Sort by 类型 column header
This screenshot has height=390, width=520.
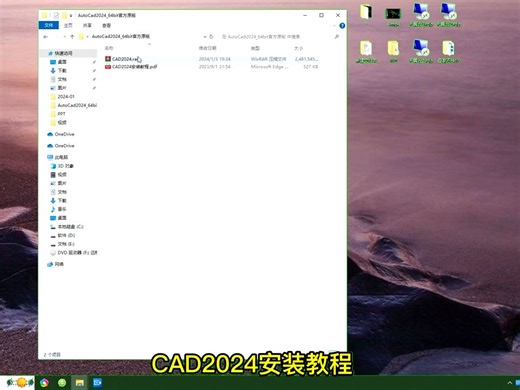point(255,48)
